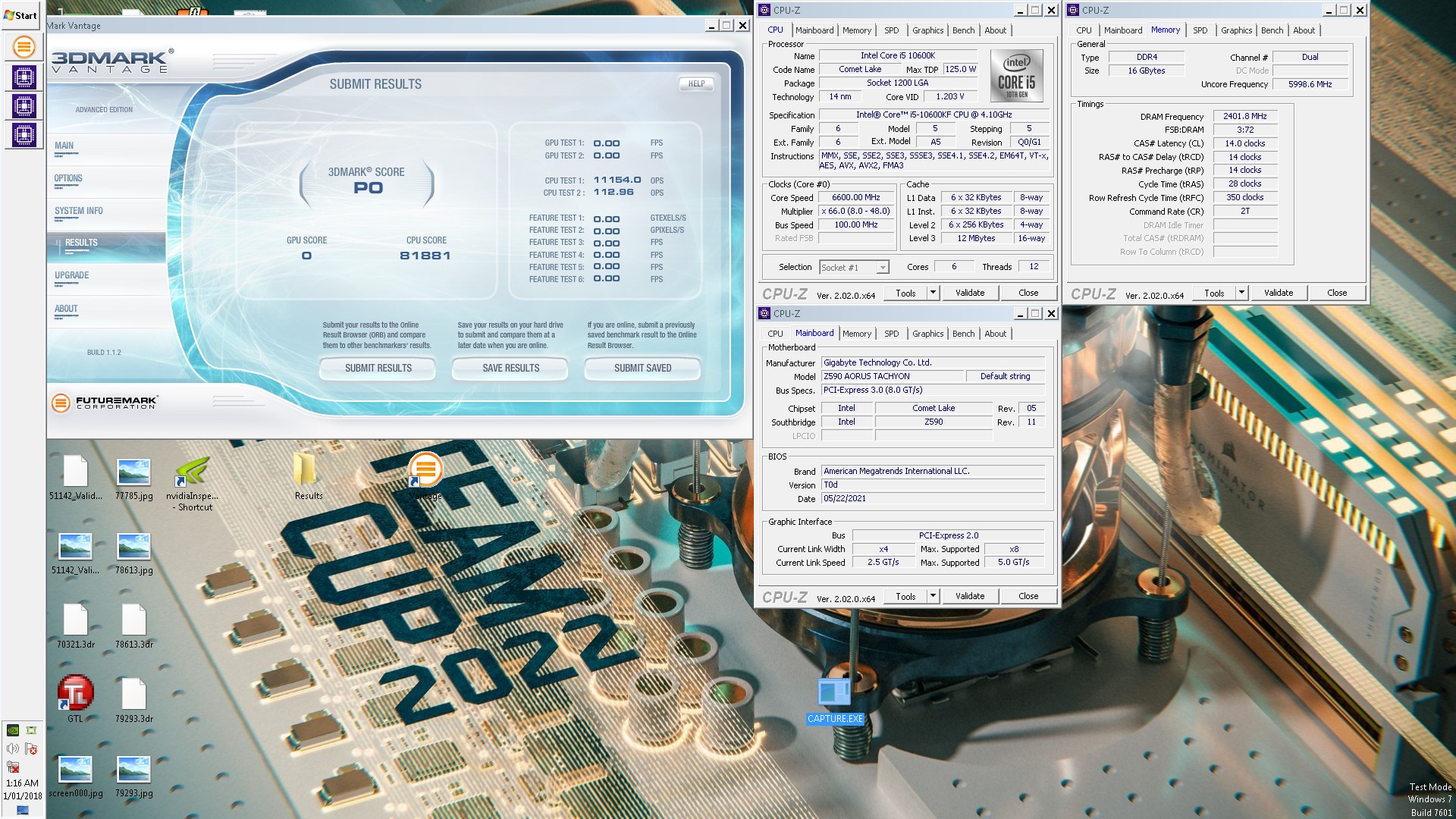The width and height of the screenshot is (1456, 819).
Task: Select the 70321.3dr file icon
Action: pyautogui.click(x=75, y=626)
